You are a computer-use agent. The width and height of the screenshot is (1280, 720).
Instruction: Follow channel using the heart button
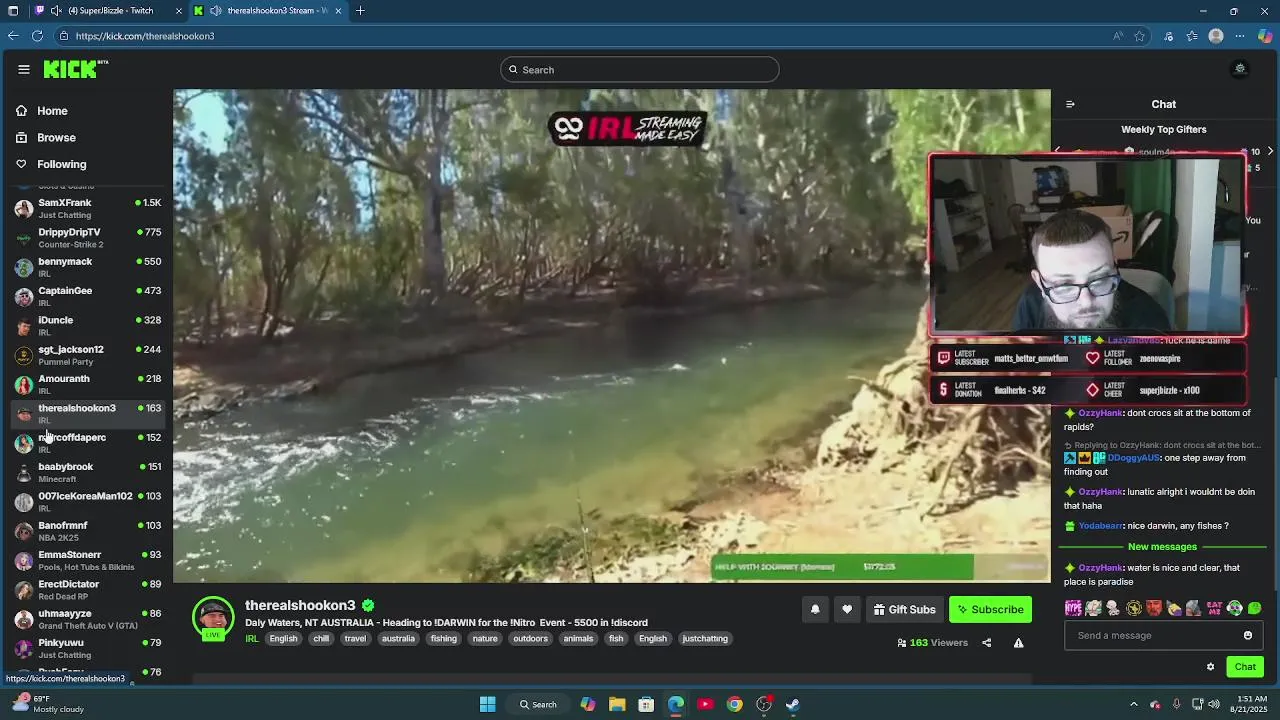pyautogui.click(x=847, y=609)
